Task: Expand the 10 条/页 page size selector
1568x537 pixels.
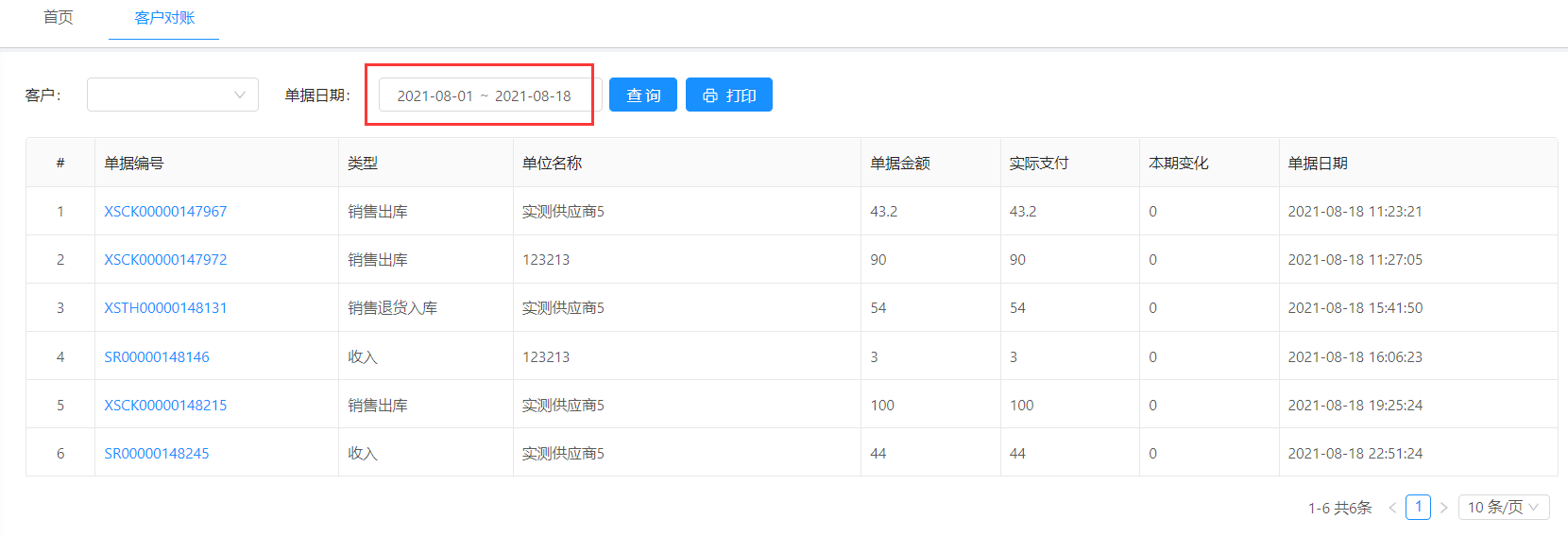Action: (1504, 507)
